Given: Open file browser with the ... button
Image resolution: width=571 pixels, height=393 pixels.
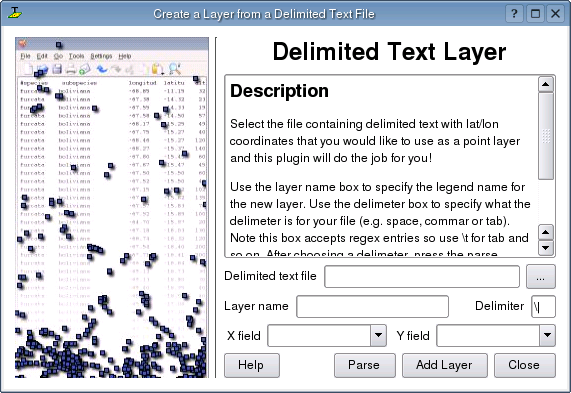Looking at the screenshot, I should click(541, 276).
